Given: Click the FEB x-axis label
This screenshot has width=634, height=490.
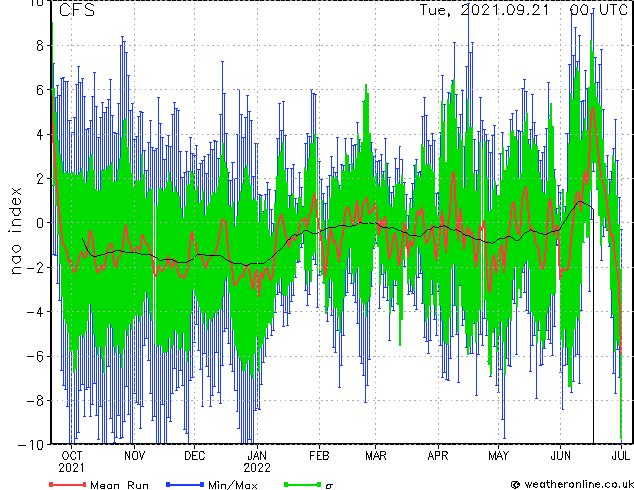Looking at the screenshot, I should 319,456.
